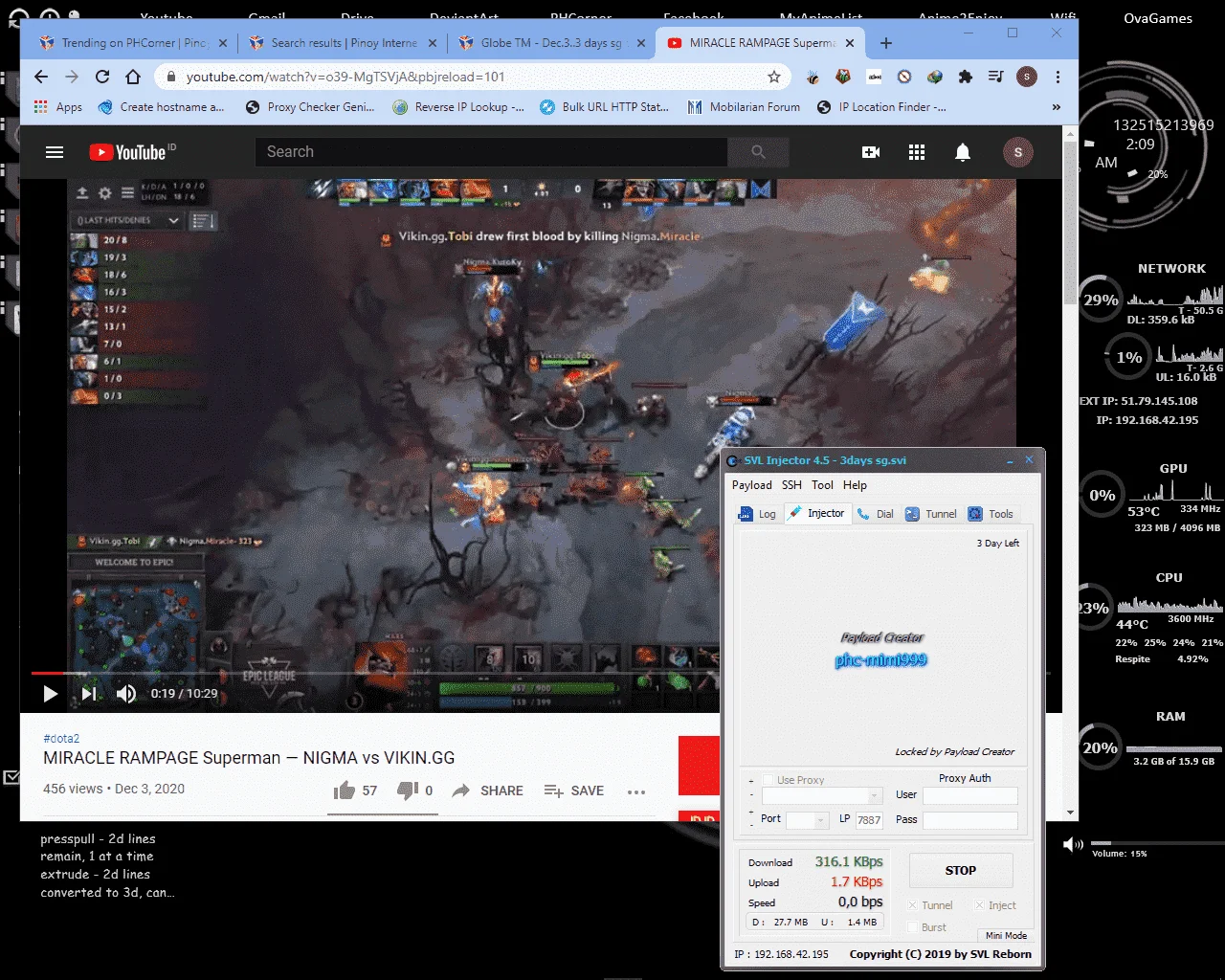Show YouTube notifications bell

point(963,152)
